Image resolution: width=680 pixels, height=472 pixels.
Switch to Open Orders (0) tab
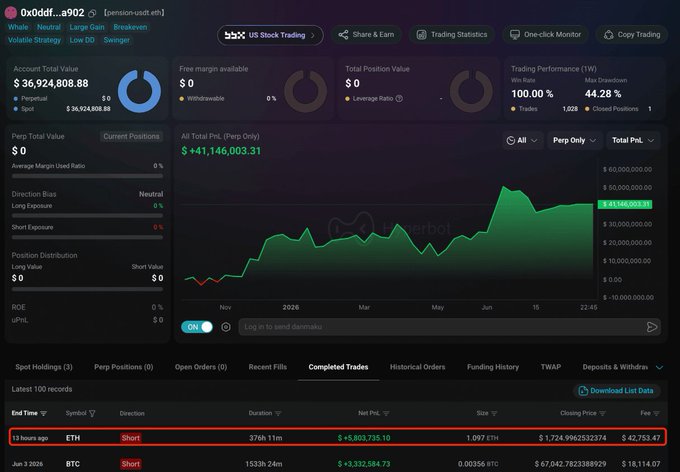coord(201,367)
